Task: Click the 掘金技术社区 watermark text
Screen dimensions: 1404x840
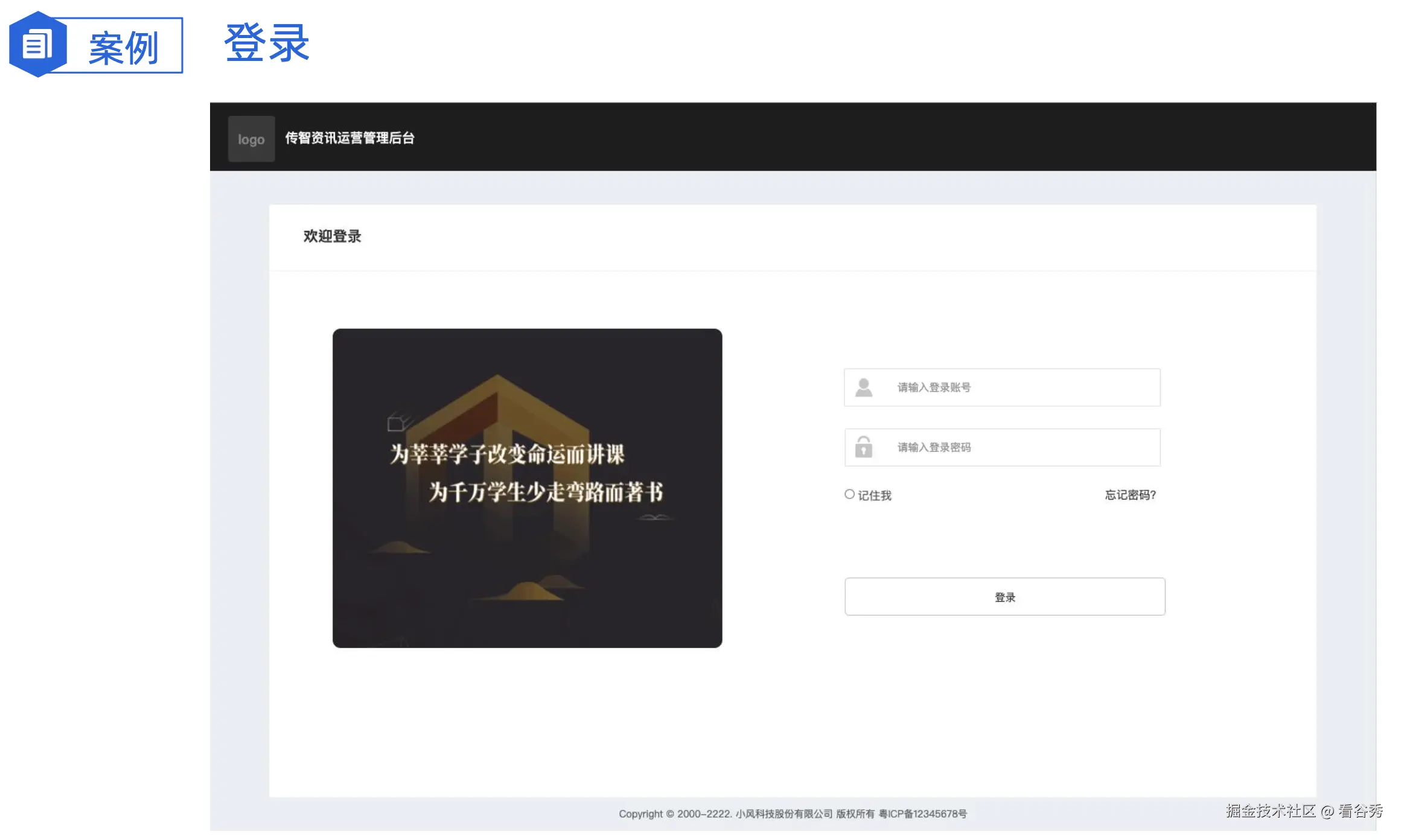Action: tap(1270, 811)
